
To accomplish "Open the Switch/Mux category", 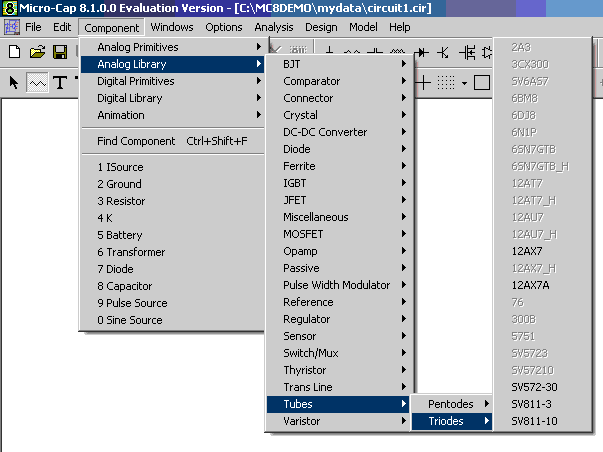I will [340, 353].
